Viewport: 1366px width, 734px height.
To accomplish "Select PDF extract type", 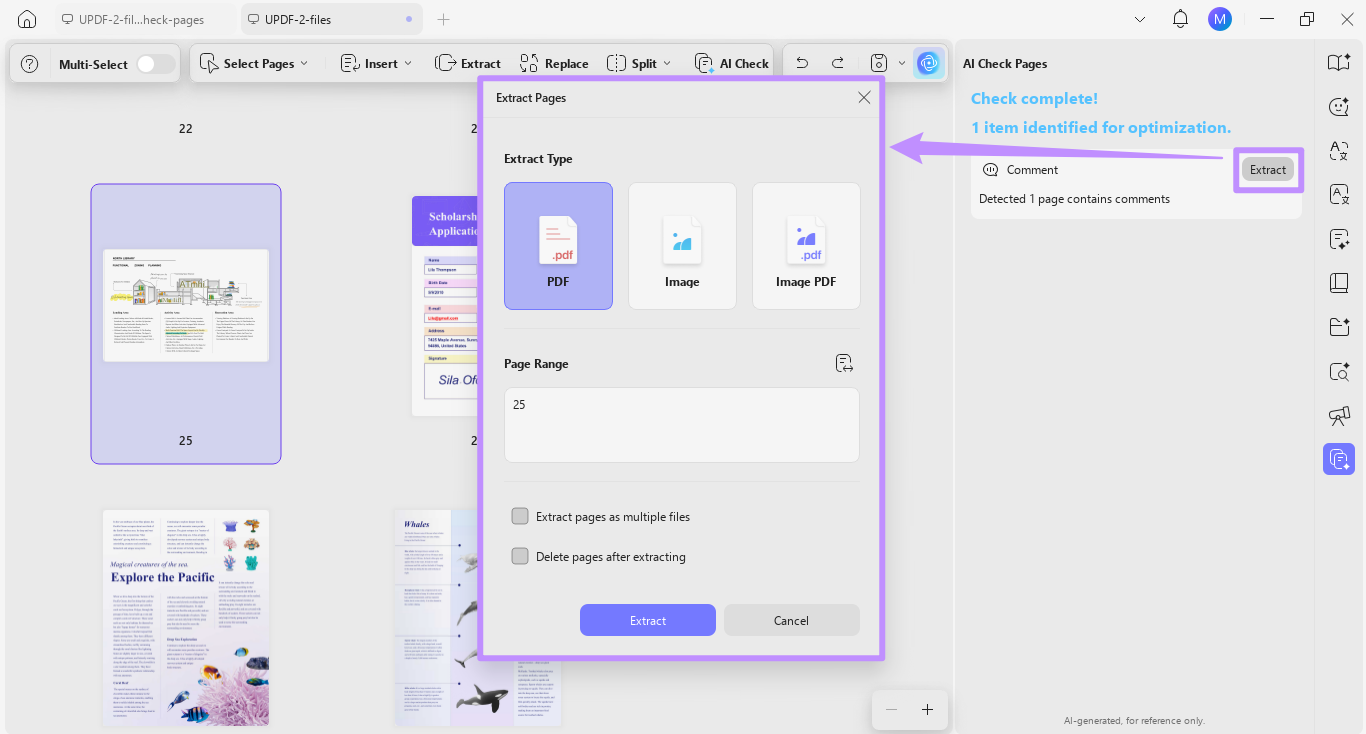I will point(558,246).
